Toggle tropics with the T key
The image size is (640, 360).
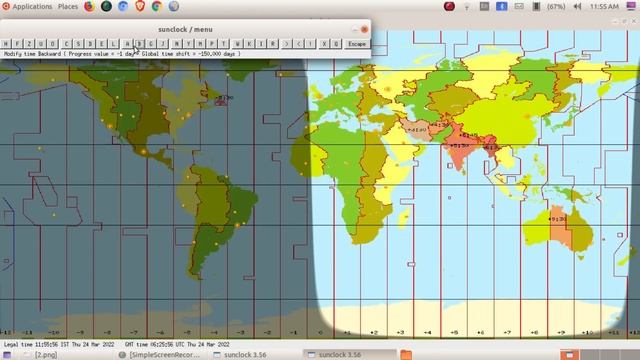tap(224, 44)
